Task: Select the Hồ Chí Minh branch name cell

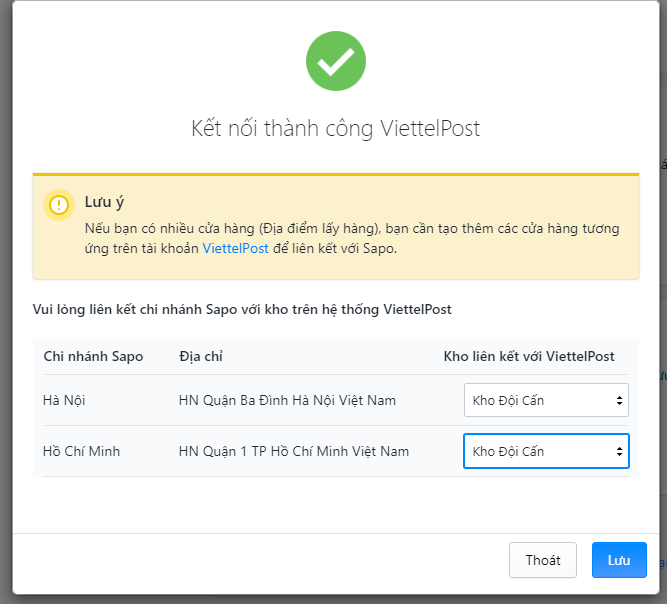Action: (81, 451)
